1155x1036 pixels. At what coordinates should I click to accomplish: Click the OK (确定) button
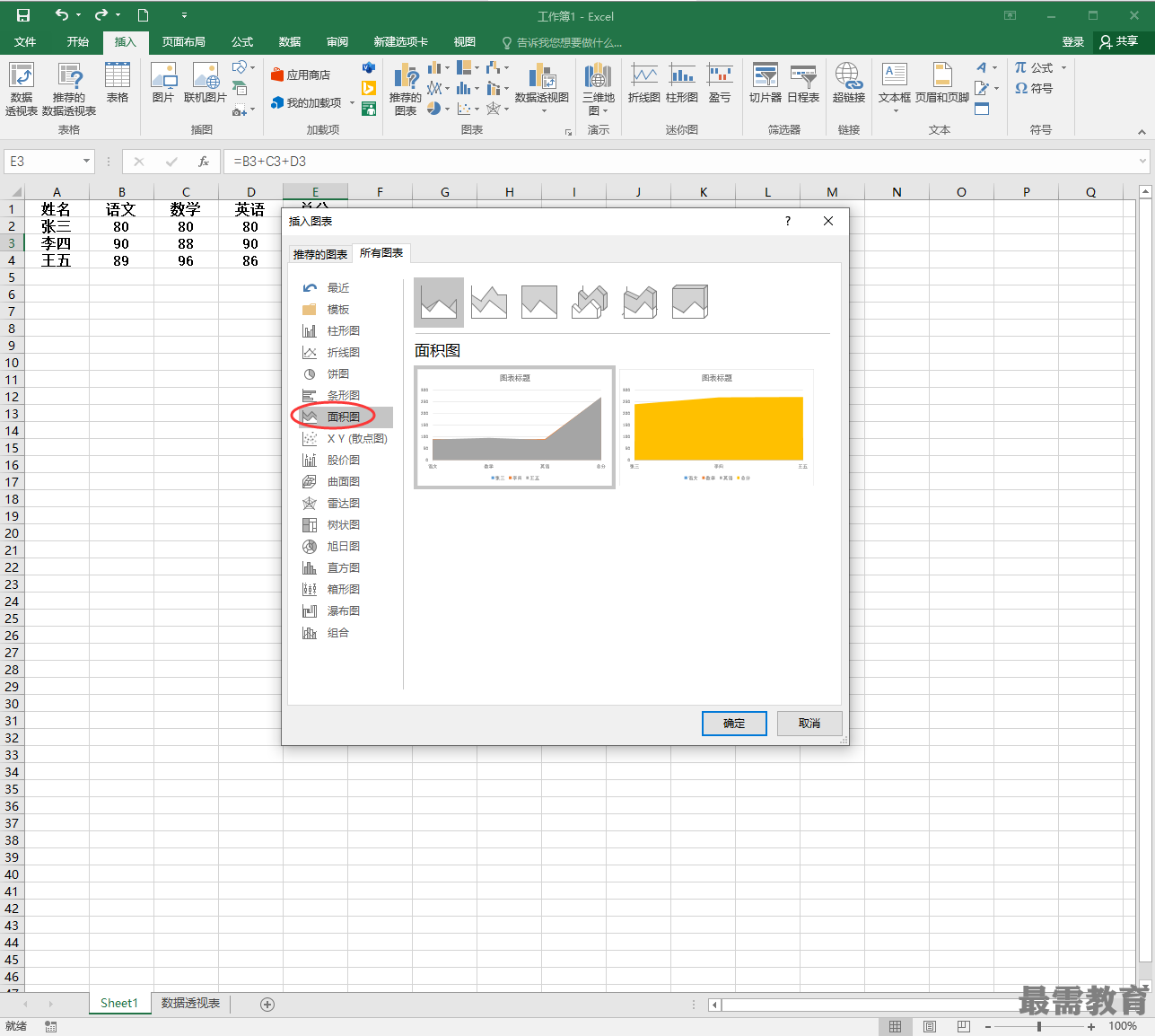coord(734,724)
